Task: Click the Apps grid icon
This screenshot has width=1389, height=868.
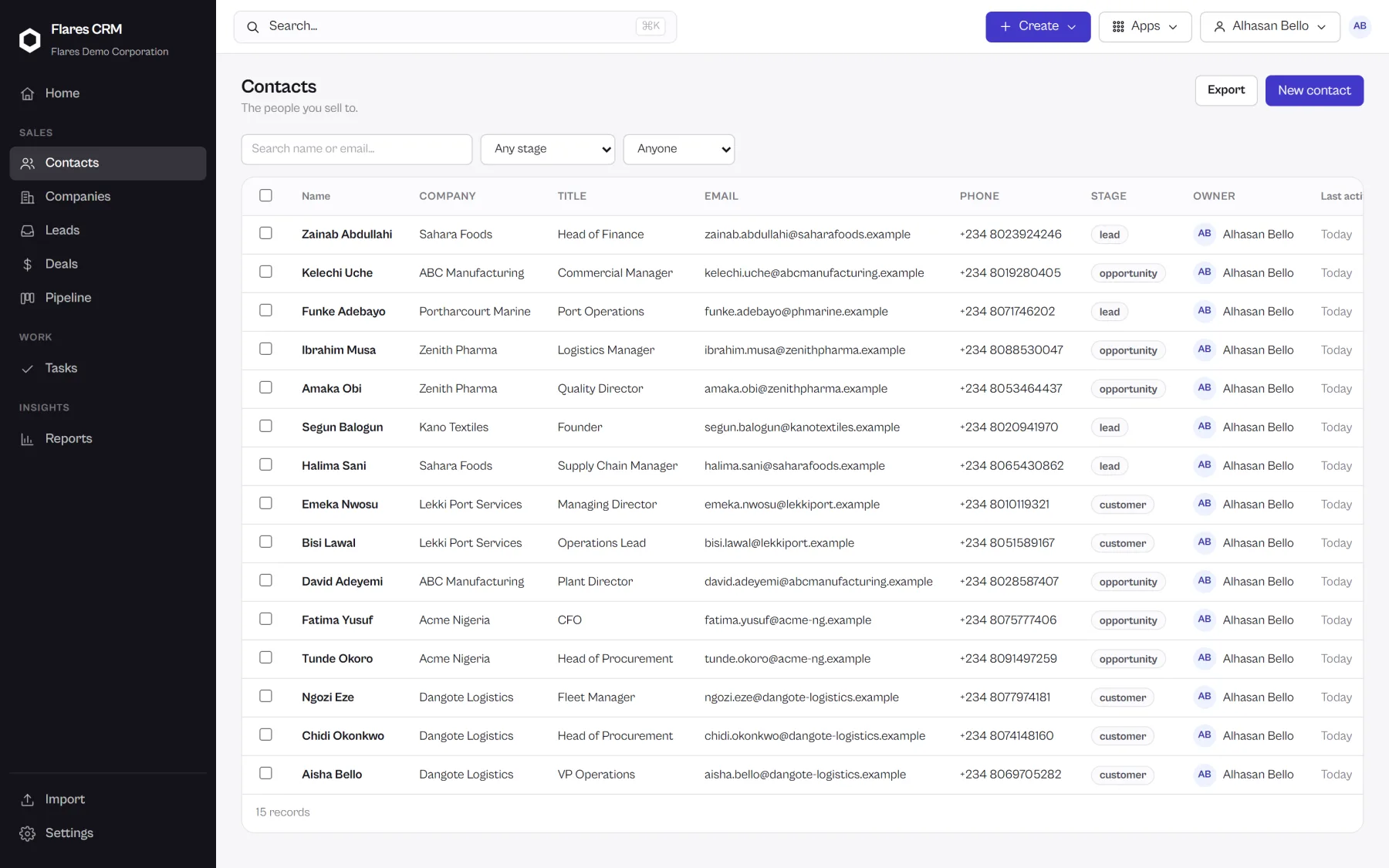Action: (1118, 27)
